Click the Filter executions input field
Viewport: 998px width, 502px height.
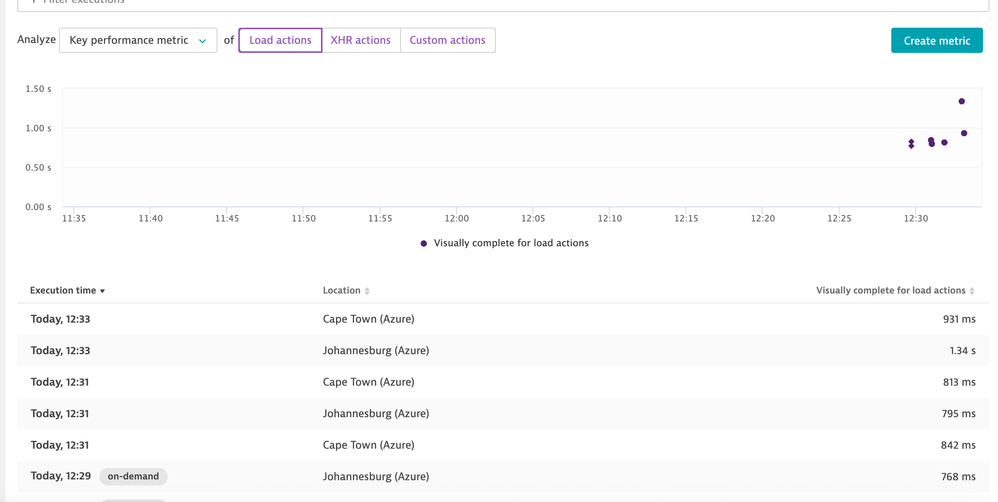point(500,3)
